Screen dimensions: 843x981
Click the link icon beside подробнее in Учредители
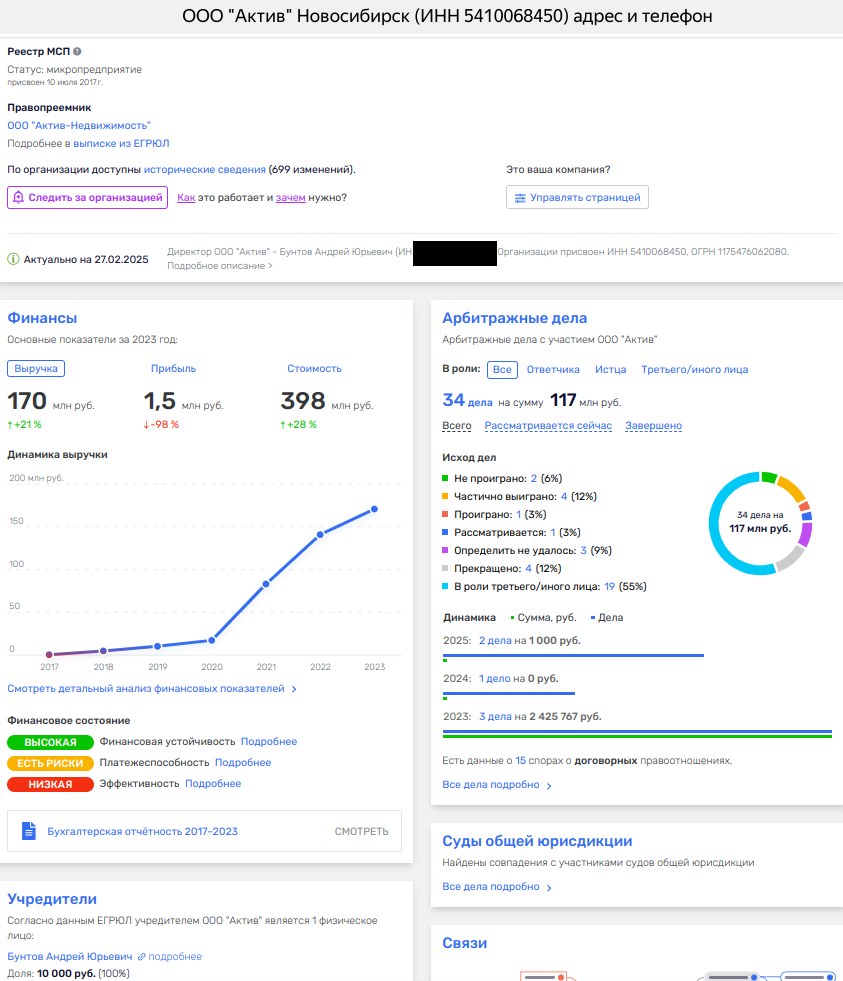click(x=141, y=957)
